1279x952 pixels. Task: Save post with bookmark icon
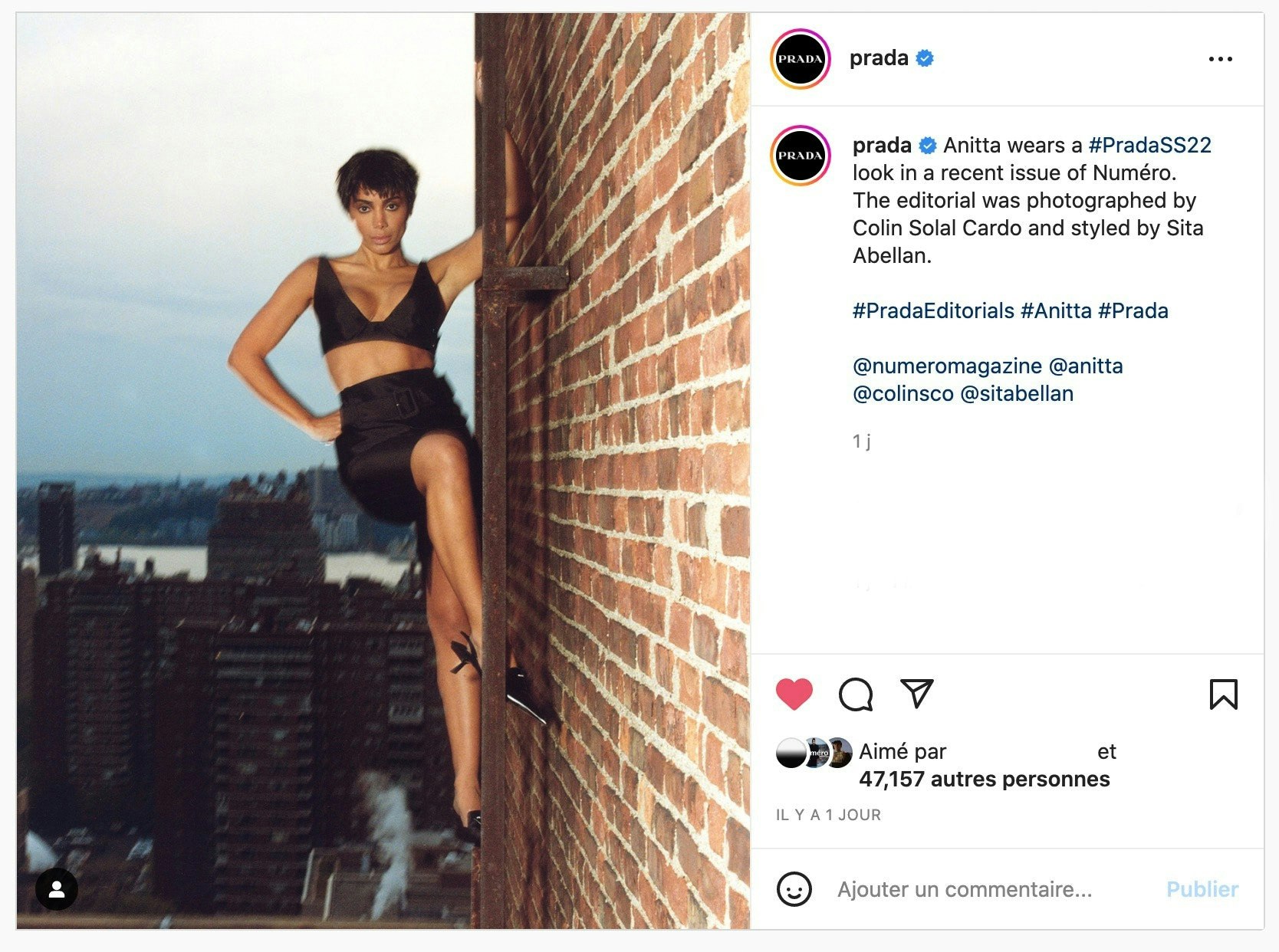point(1223,694)
